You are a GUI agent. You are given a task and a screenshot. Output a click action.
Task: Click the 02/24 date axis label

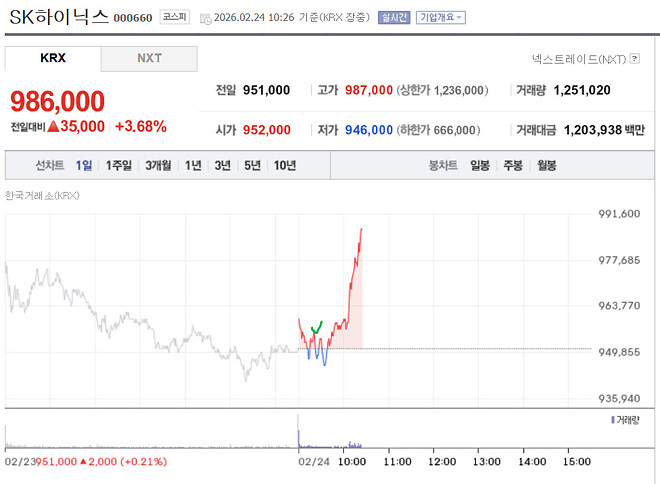(314, 462)
